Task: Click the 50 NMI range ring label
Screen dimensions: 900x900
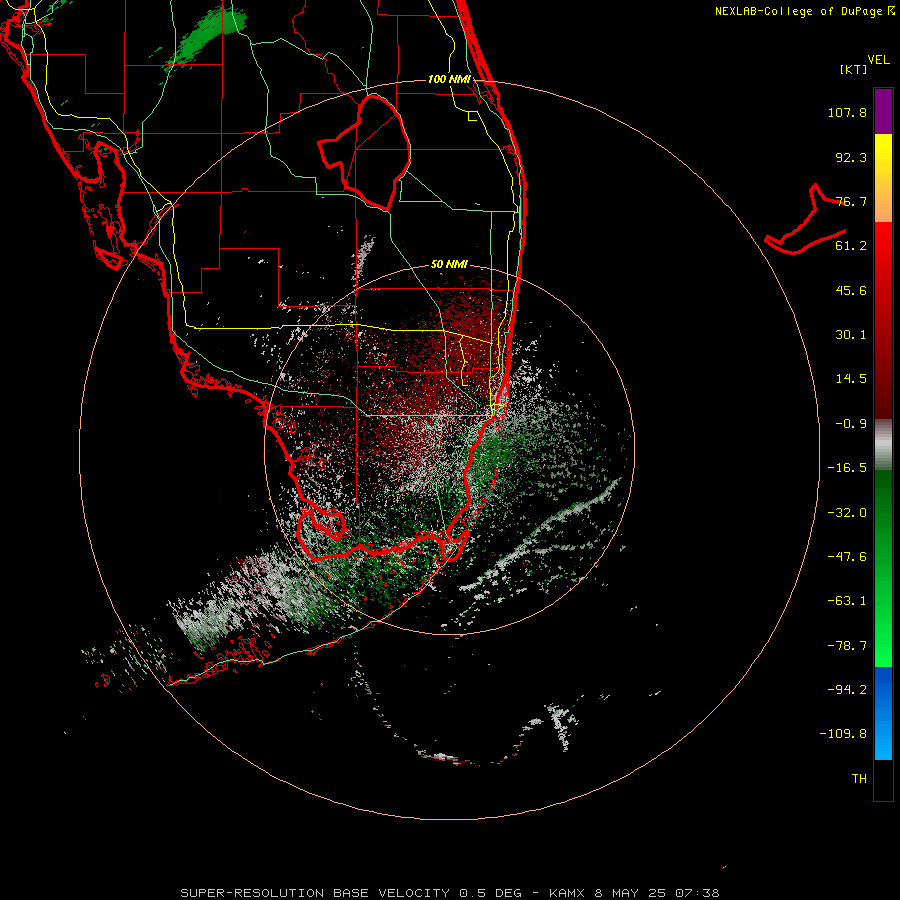Action: click(449, 265)
